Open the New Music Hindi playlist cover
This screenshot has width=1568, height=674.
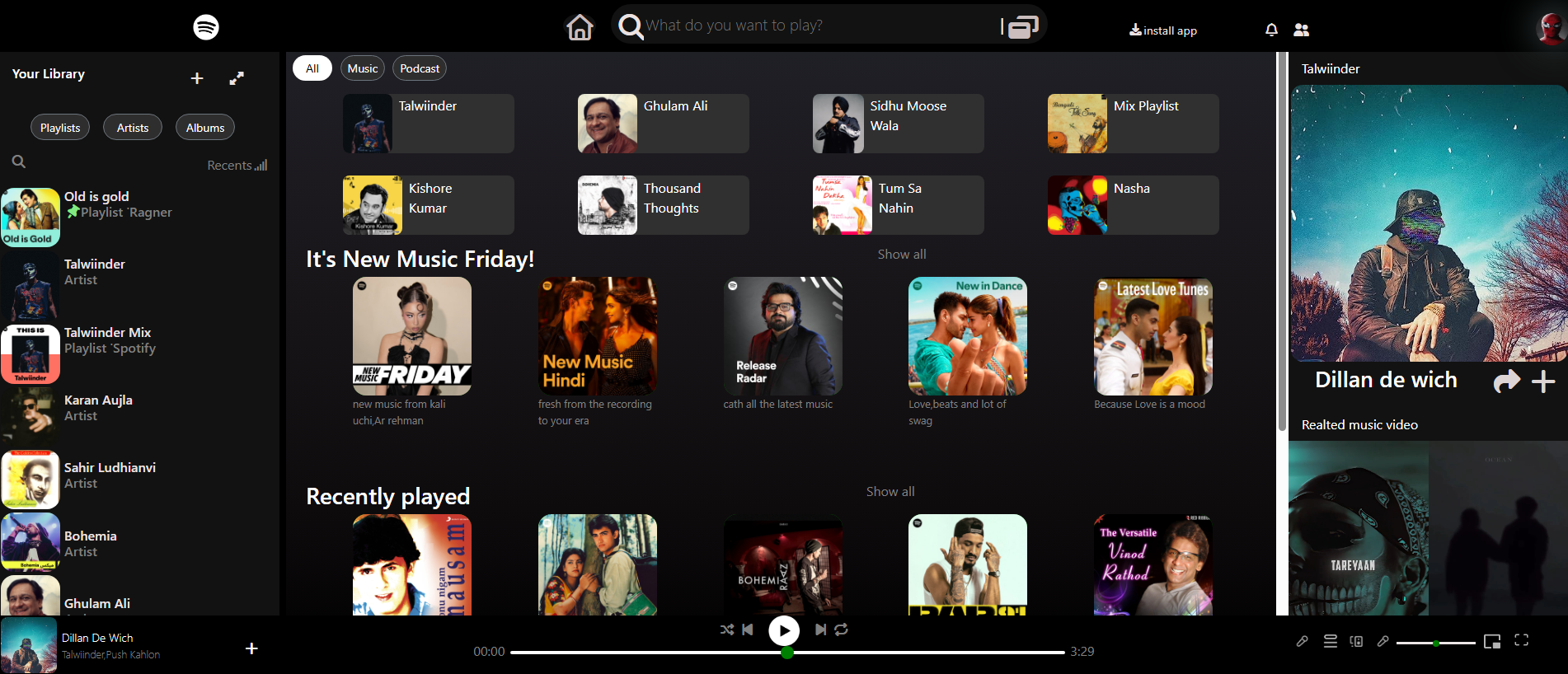pyautogui.click(x=598, y=336)
